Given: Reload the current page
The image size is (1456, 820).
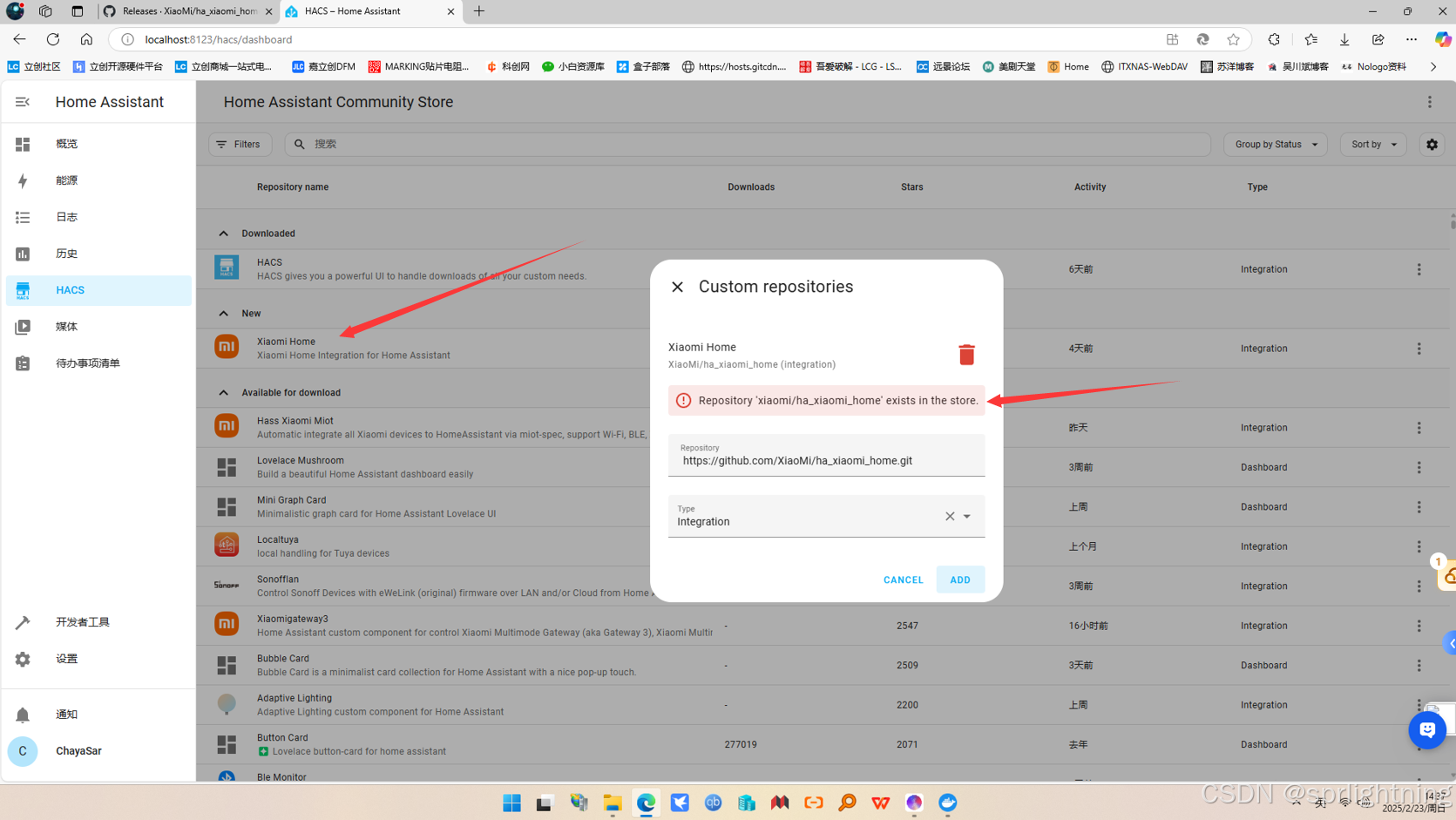Looking at the screenshot, I should pyautogui.click(x=53, y=39).
